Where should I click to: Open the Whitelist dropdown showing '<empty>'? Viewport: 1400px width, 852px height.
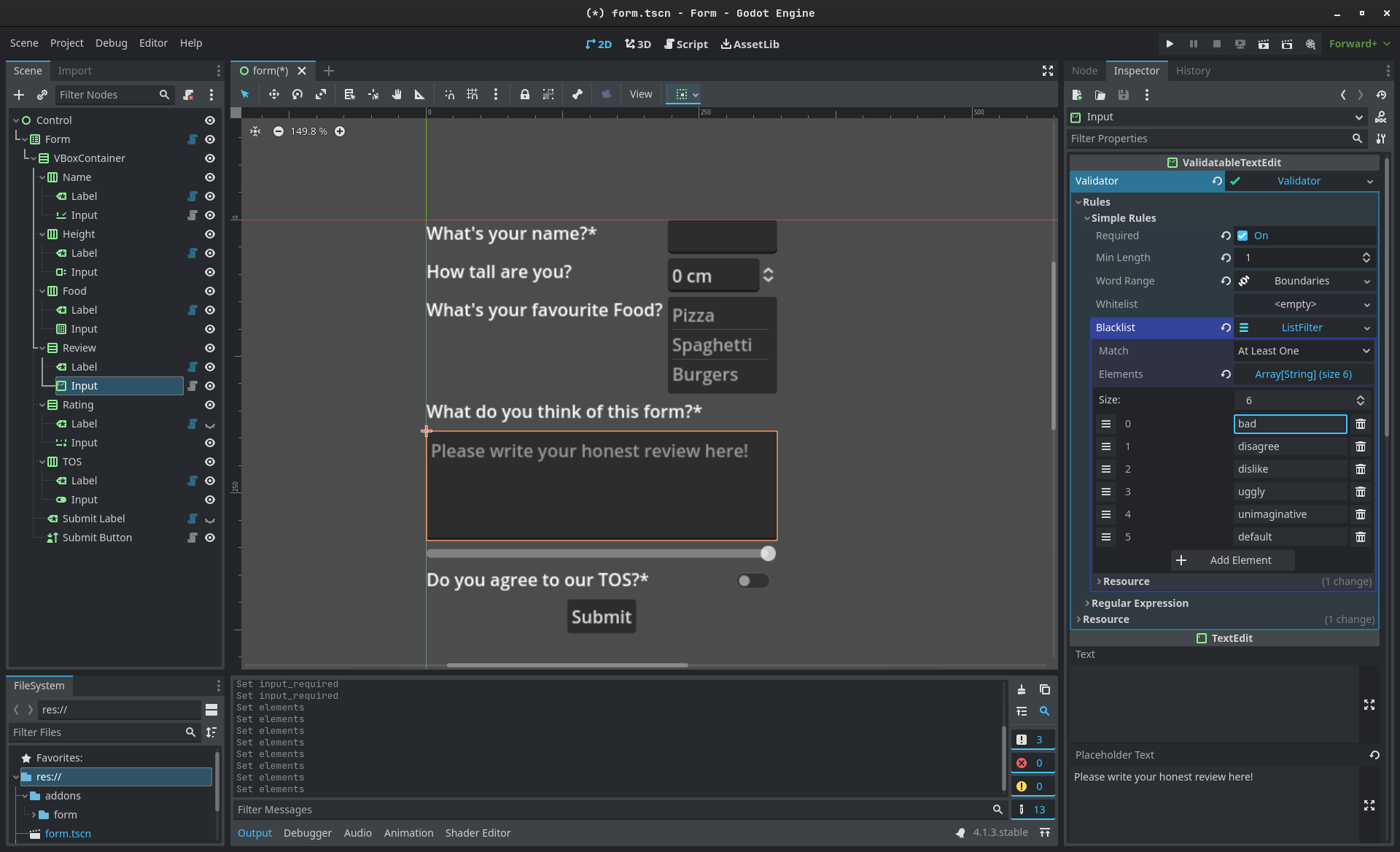tap(1296, 303)
